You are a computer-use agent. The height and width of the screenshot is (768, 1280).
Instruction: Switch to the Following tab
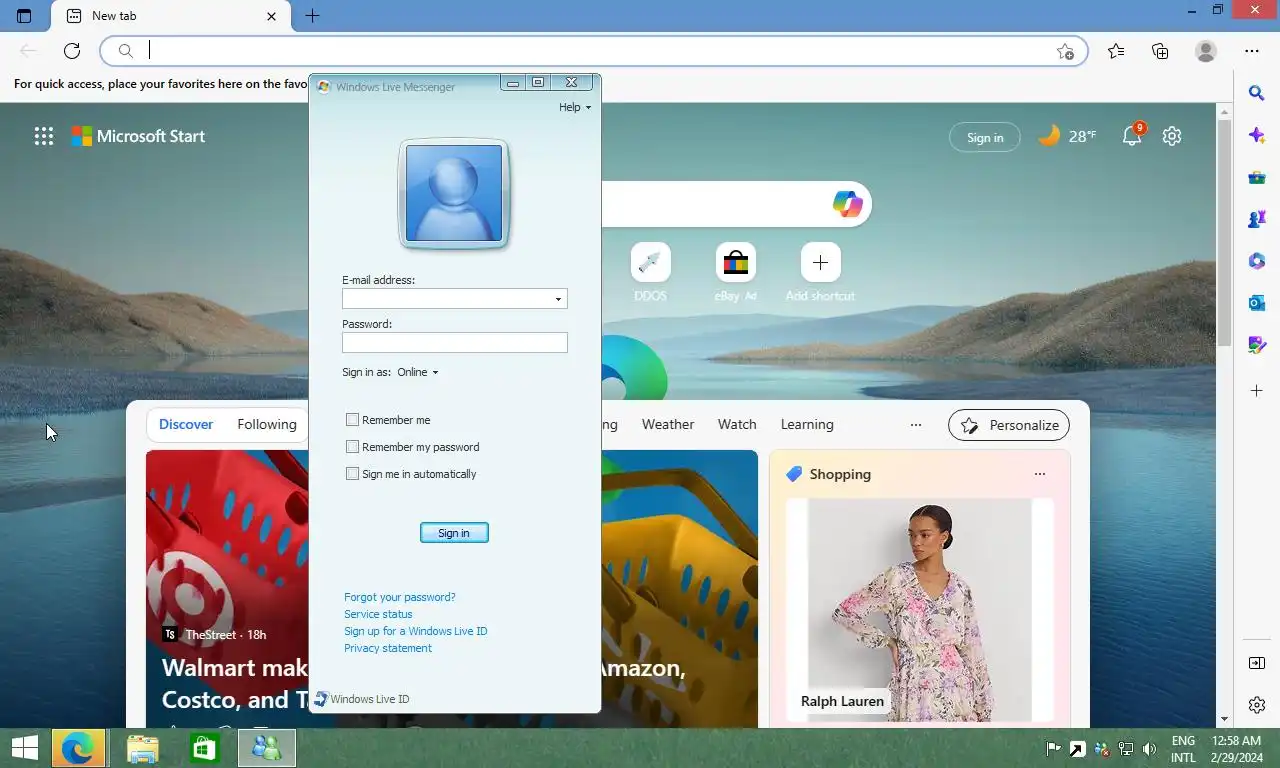coord(267,424)
